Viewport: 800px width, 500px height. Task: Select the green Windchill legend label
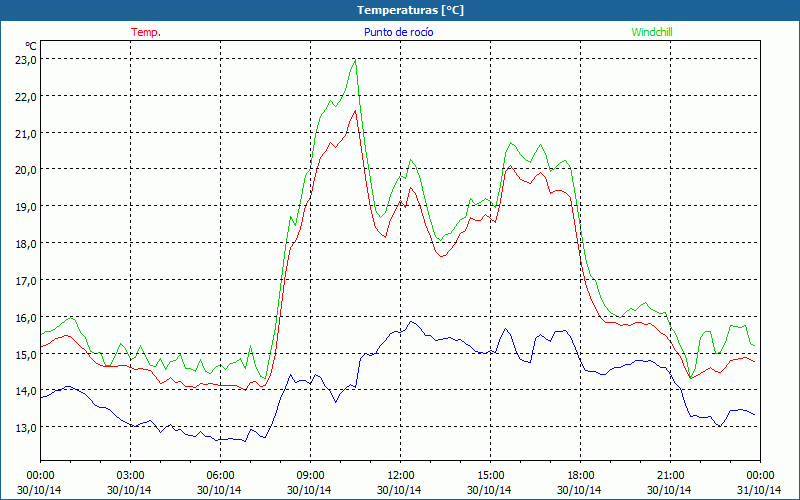[652, 32]
